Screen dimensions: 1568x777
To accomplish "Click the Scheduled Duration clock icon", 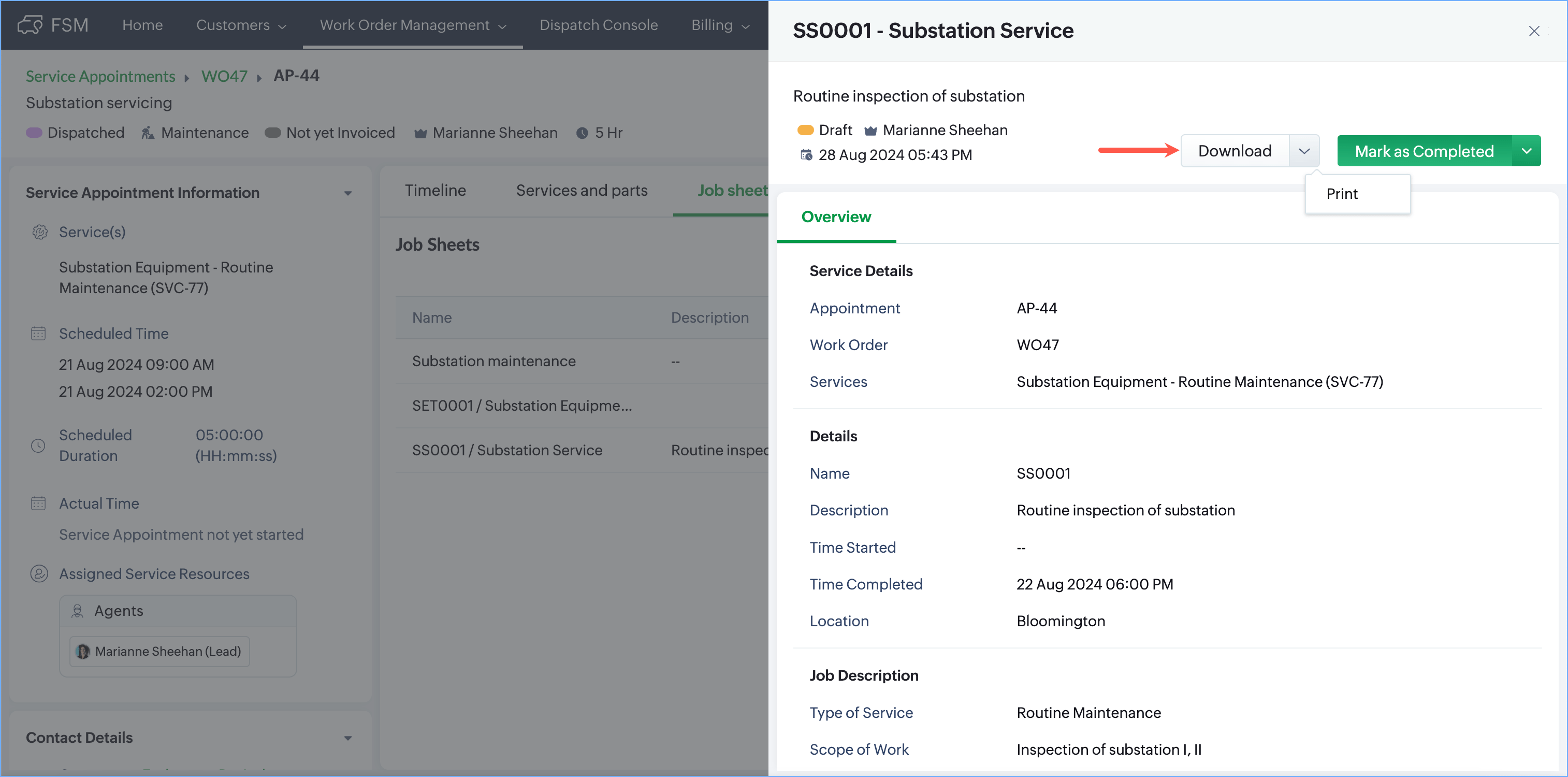I will [38, 445].
